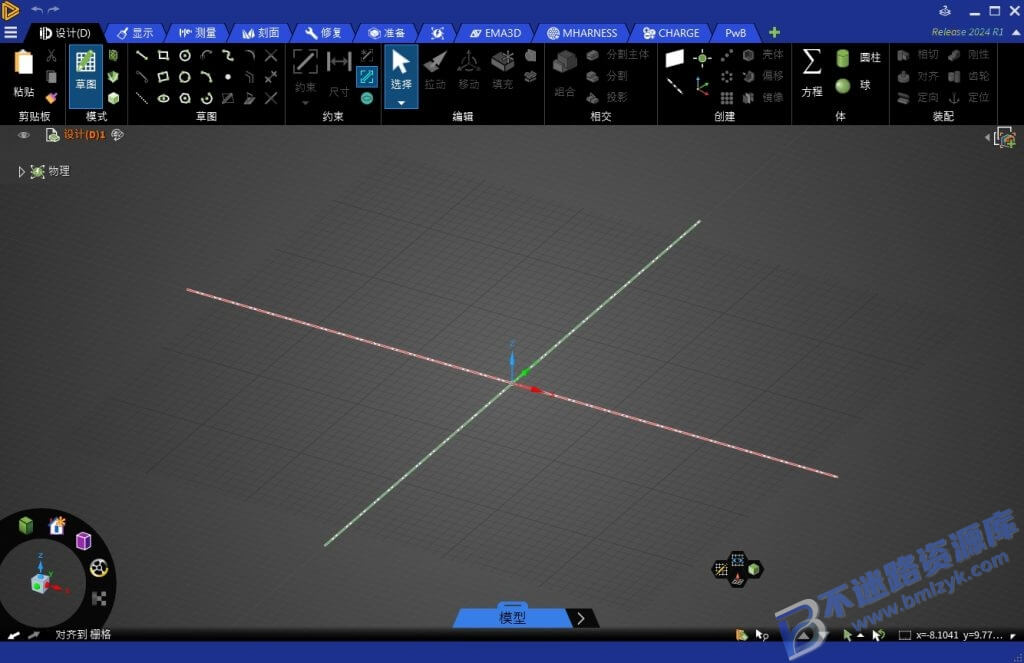Create a 圆柱 cylinder body
The width and height of the screenshot is (1024, 663).
[857, 58]
